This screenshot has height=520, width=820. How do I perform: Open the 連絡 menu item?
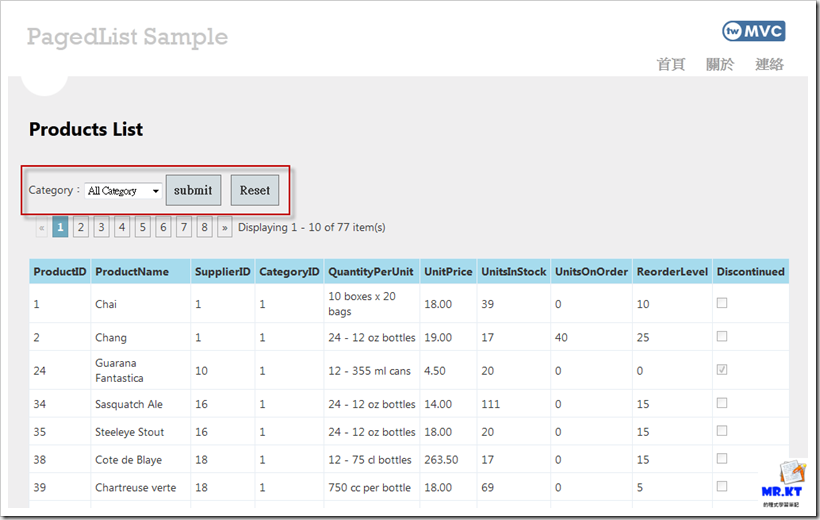769,64
